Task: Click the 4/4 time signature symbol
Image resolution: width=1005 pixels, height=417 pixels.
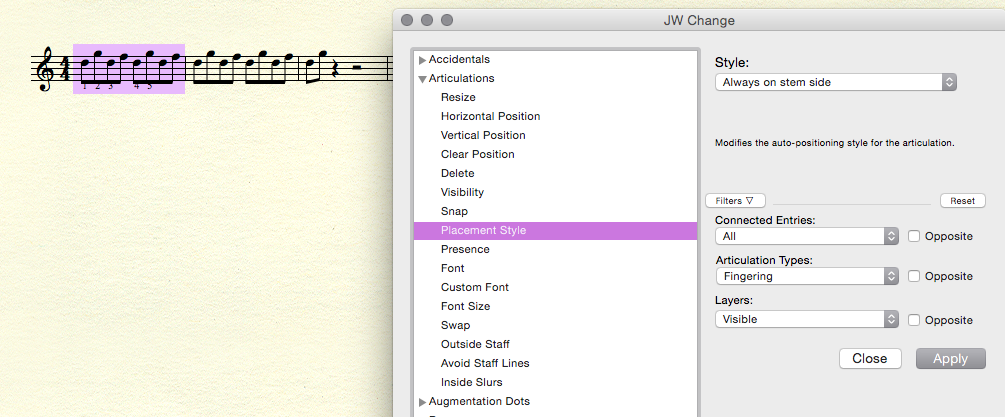Action: [x=65, y=69]
